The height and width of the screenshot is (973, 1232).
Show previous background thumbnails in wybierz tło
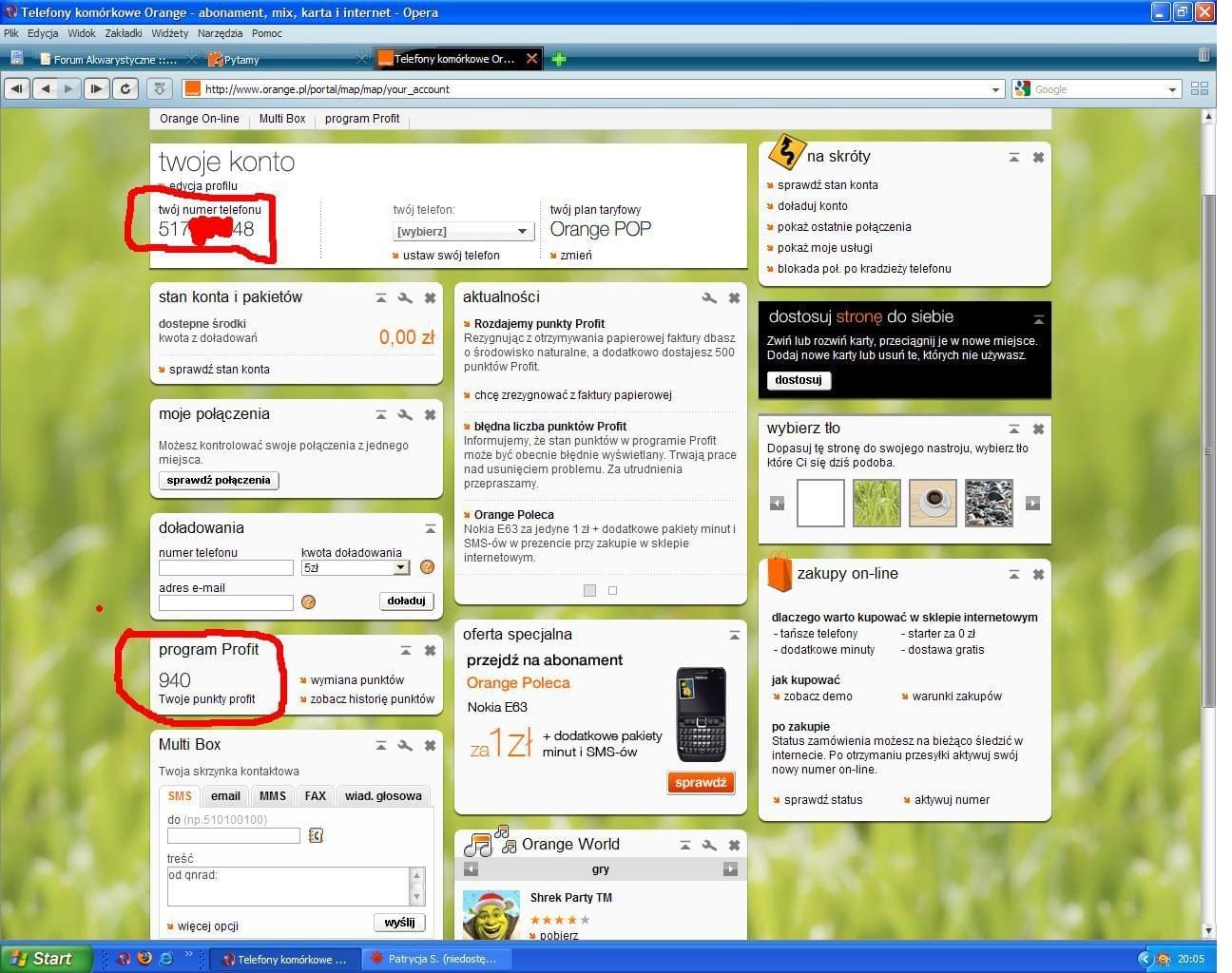click(777, 504)
